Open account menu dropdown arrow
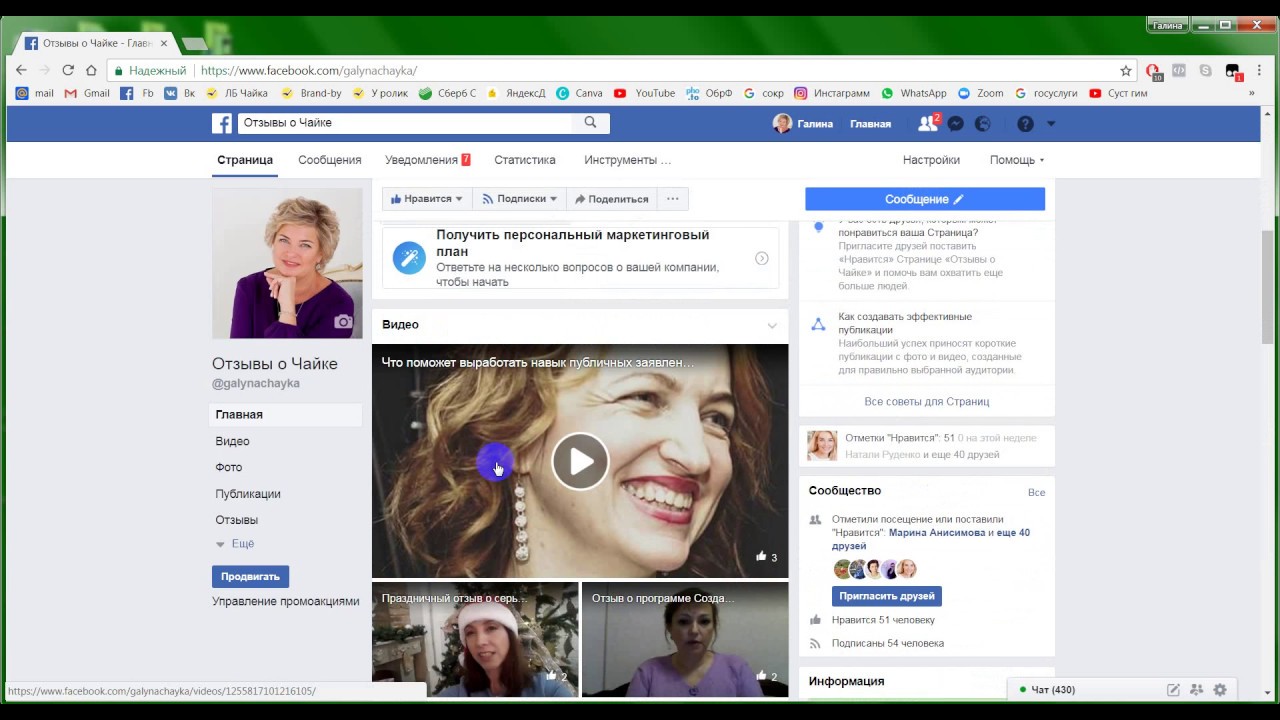This screenshot has height=720, width=1280. point(1051,124)
